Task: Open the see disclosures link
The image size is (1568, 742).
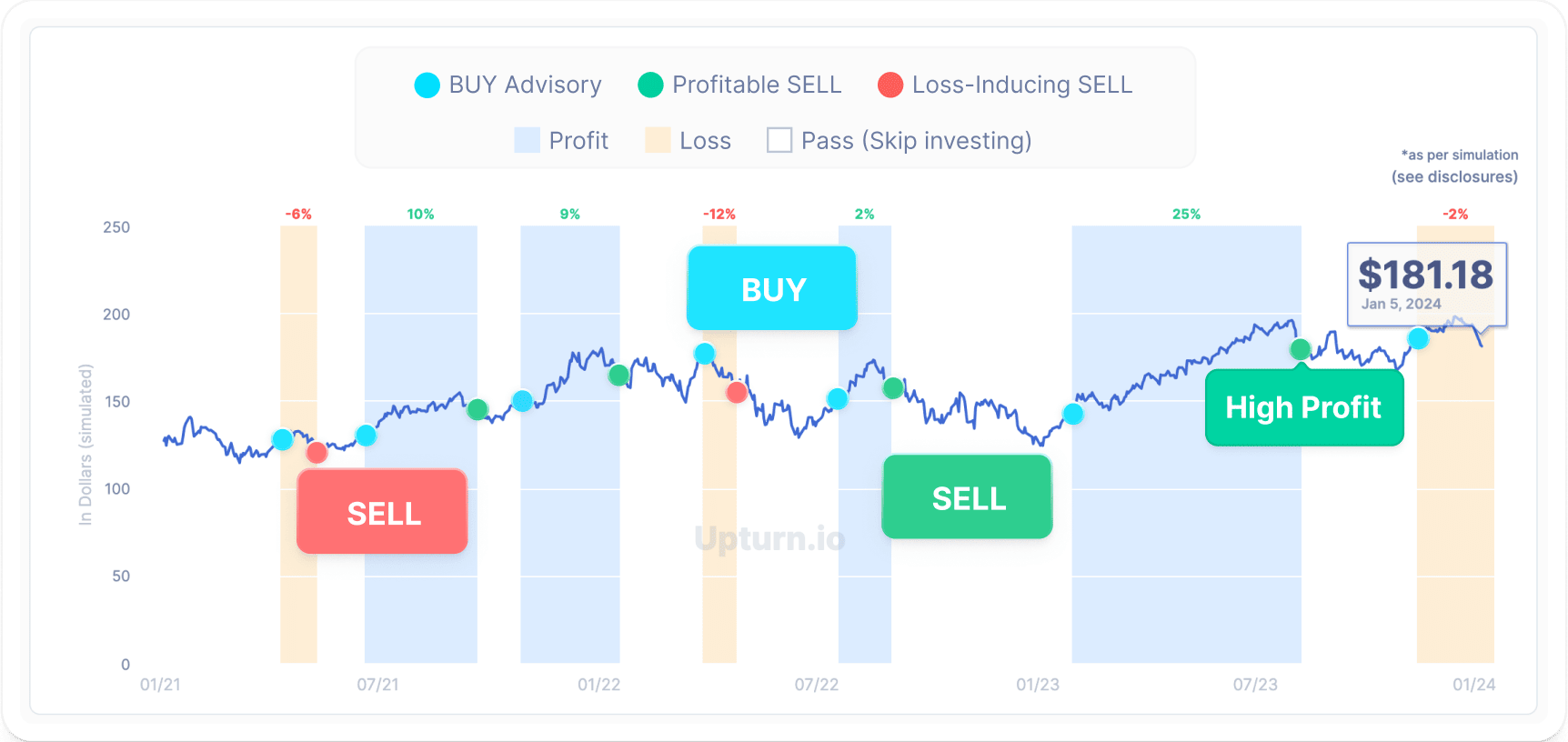Action: pyautogui.click(x=1454, y=176)
